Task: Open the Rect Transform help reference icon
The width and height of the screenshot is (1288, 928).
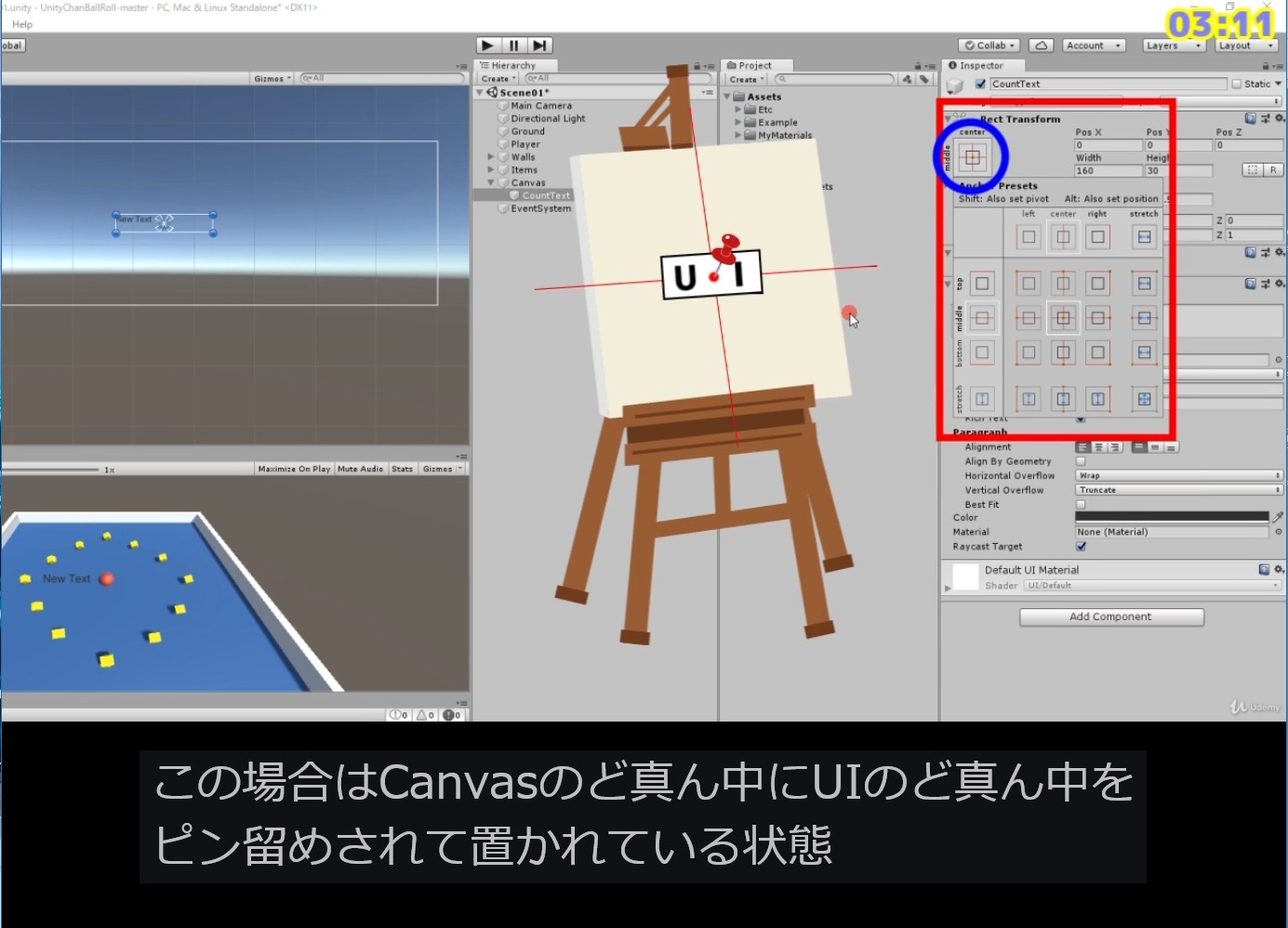Action: (x=1251, y=119)
